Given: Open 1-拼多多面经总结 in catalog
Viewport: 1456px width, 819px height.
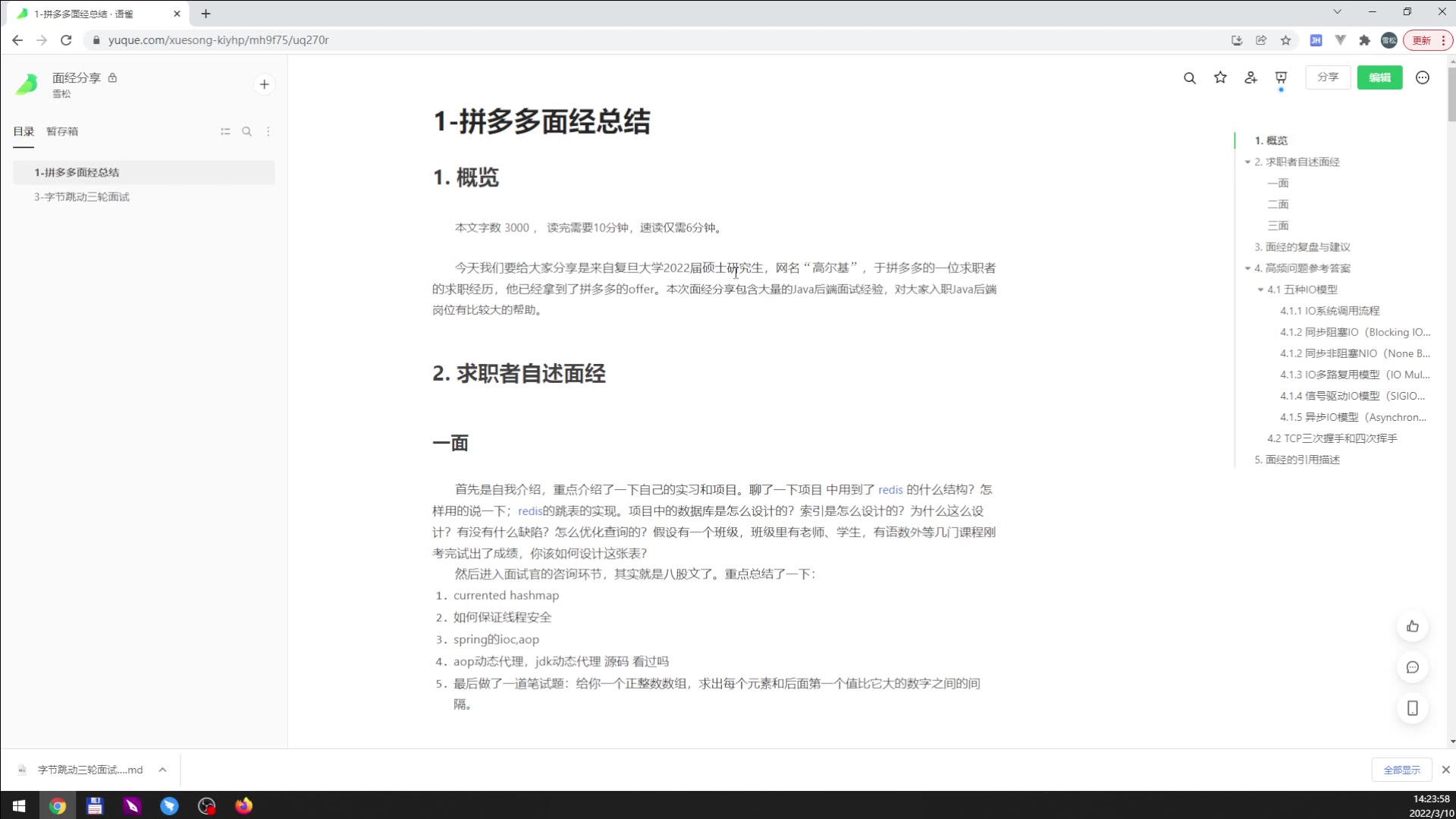Looking at the screenshot, I should tap(144, 172).
